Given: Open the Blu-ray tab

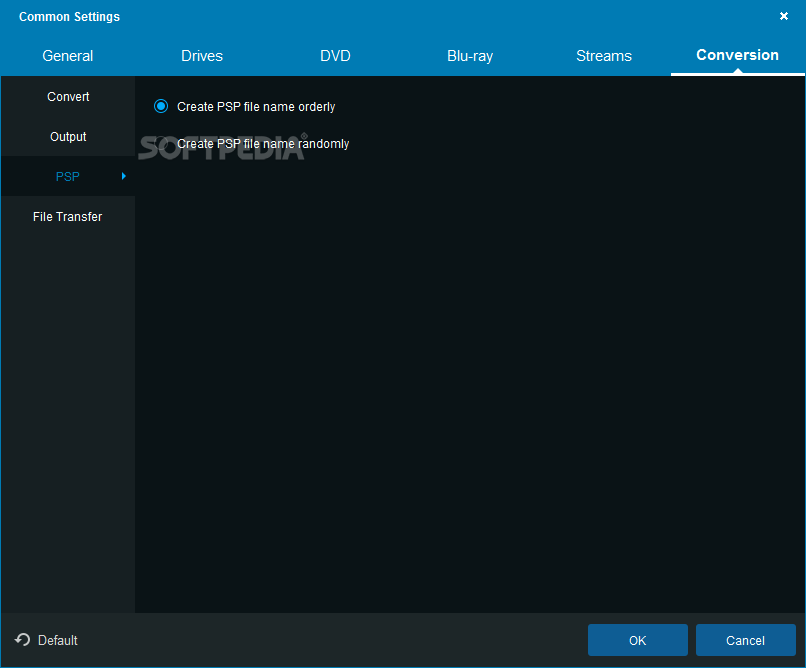Looking at the screenshot, I should point(470,55).
